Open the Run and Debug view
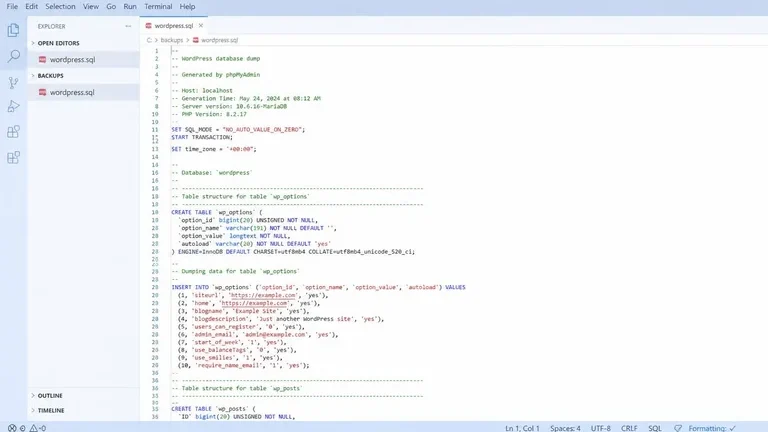 pos(13,106)
